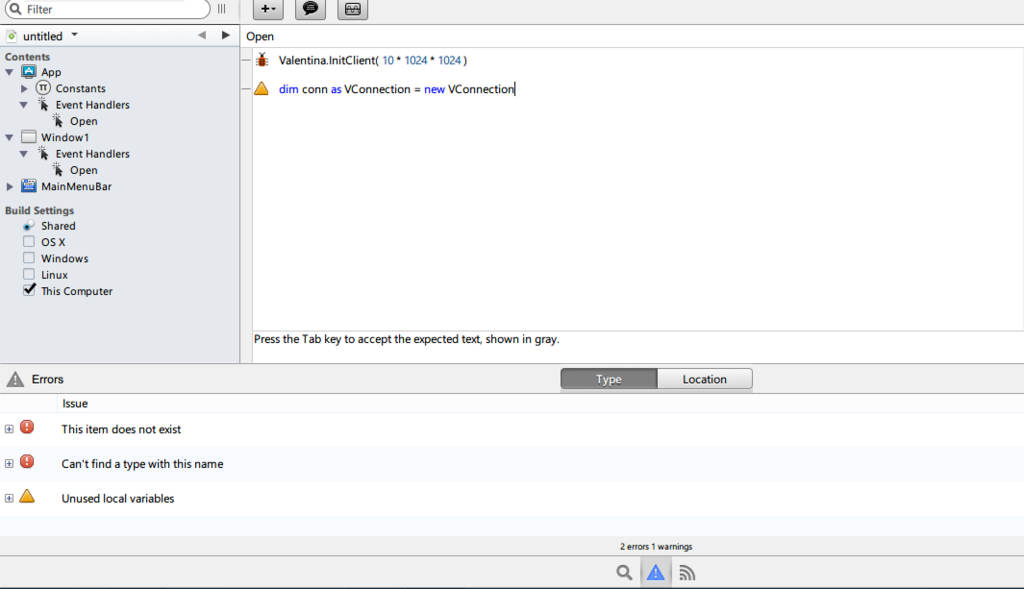Select Open handler under App
Viewport: 1024px width, 589px height.
click(84, 121)
